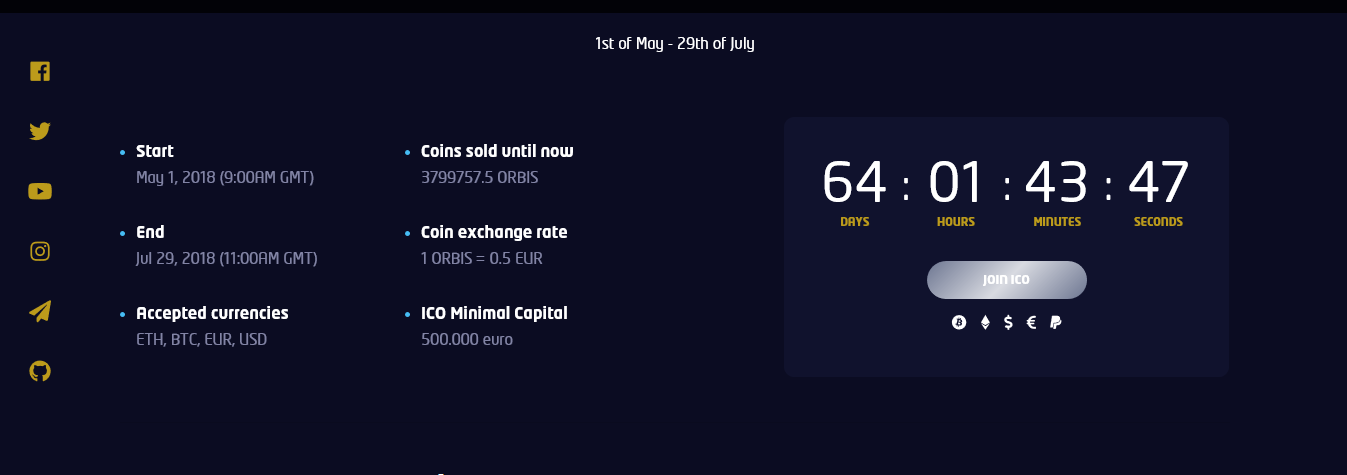Click the End date Jul 29, 2018 text
This screenshot has width=1347, height=475.
(227, 258)
